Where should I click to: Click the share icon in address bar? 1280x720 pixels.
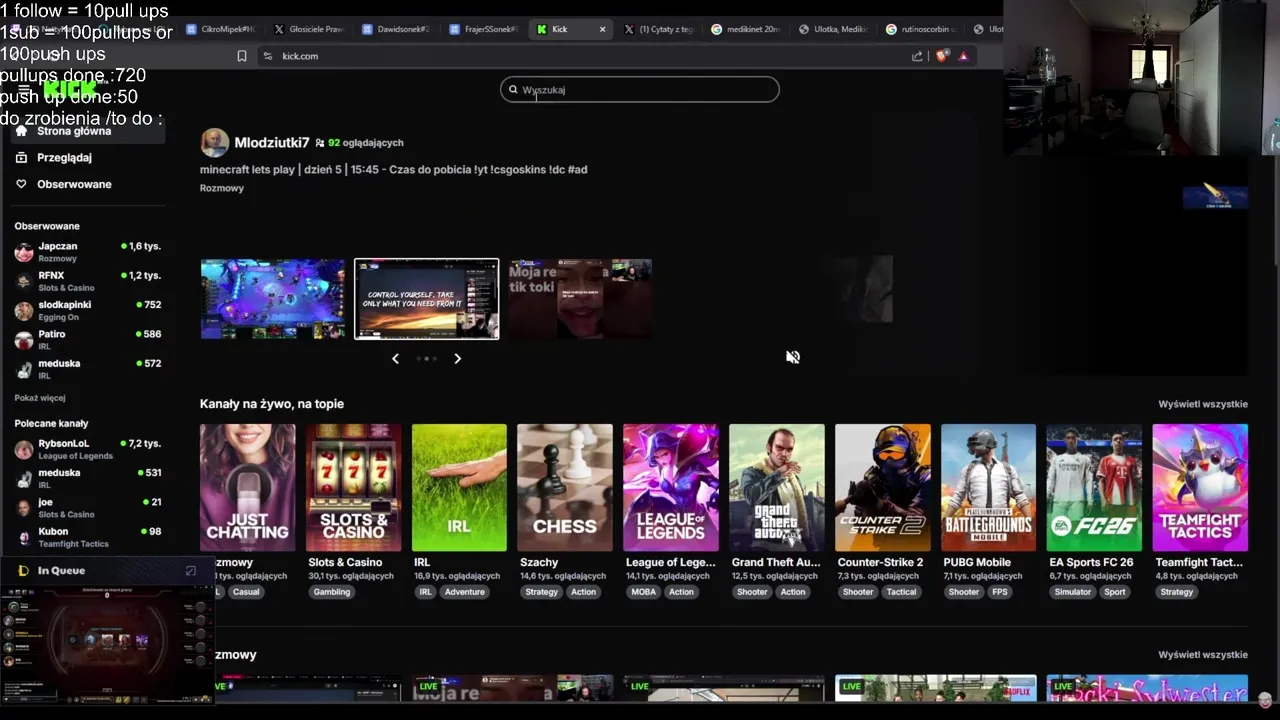[x=917, y=56]
